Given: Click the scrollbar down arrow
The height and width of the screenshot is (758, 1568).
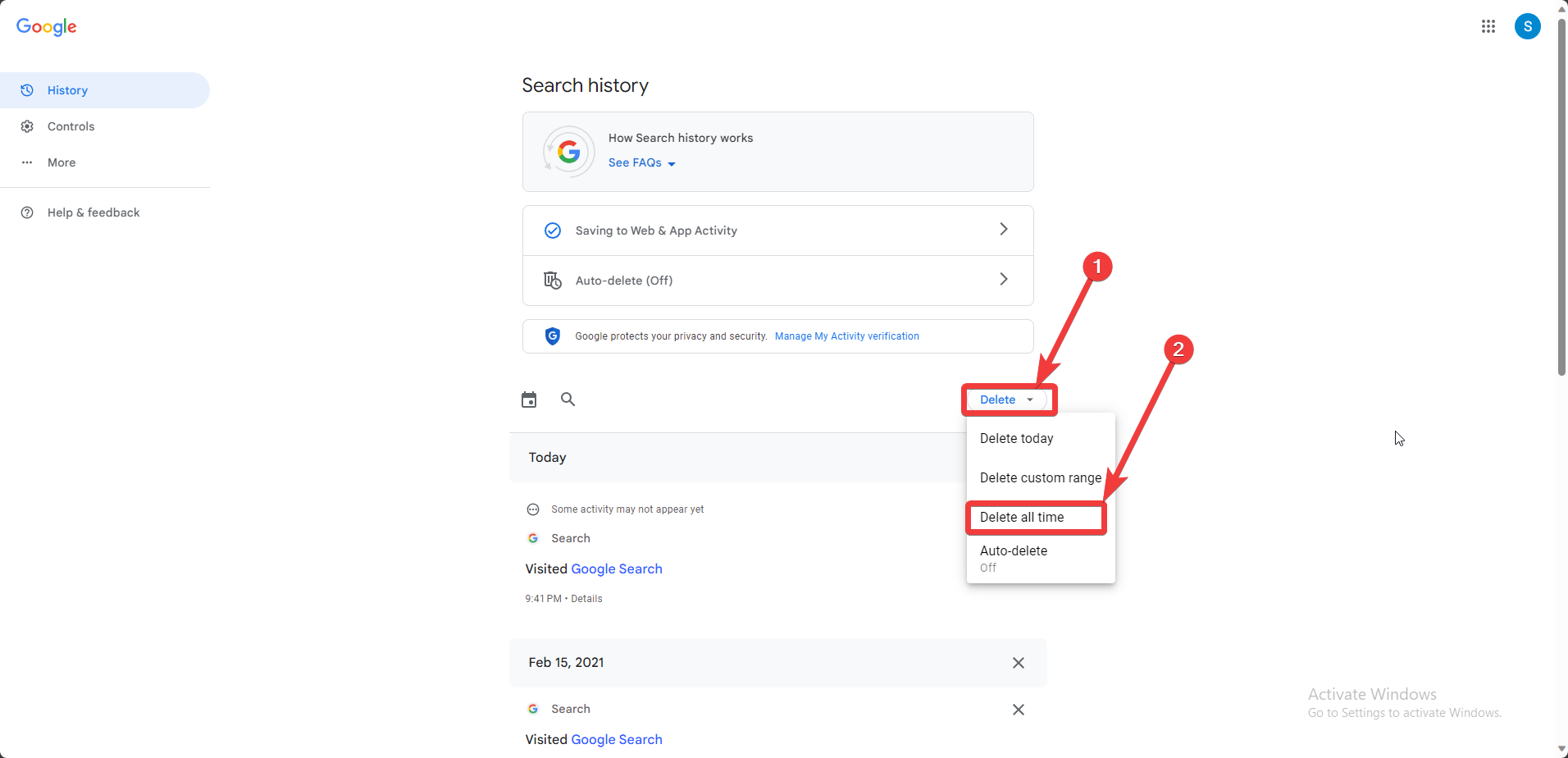Looking at the screenshot, I should tap(1561, 750).
